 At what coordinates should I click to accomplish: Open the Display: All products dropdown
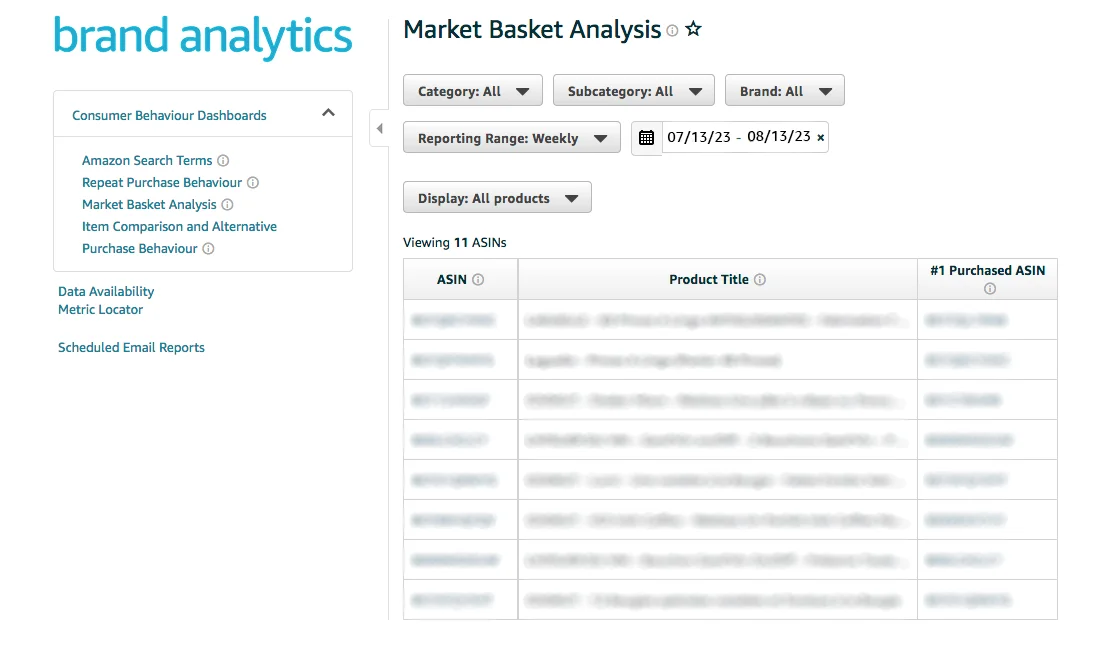497,197
